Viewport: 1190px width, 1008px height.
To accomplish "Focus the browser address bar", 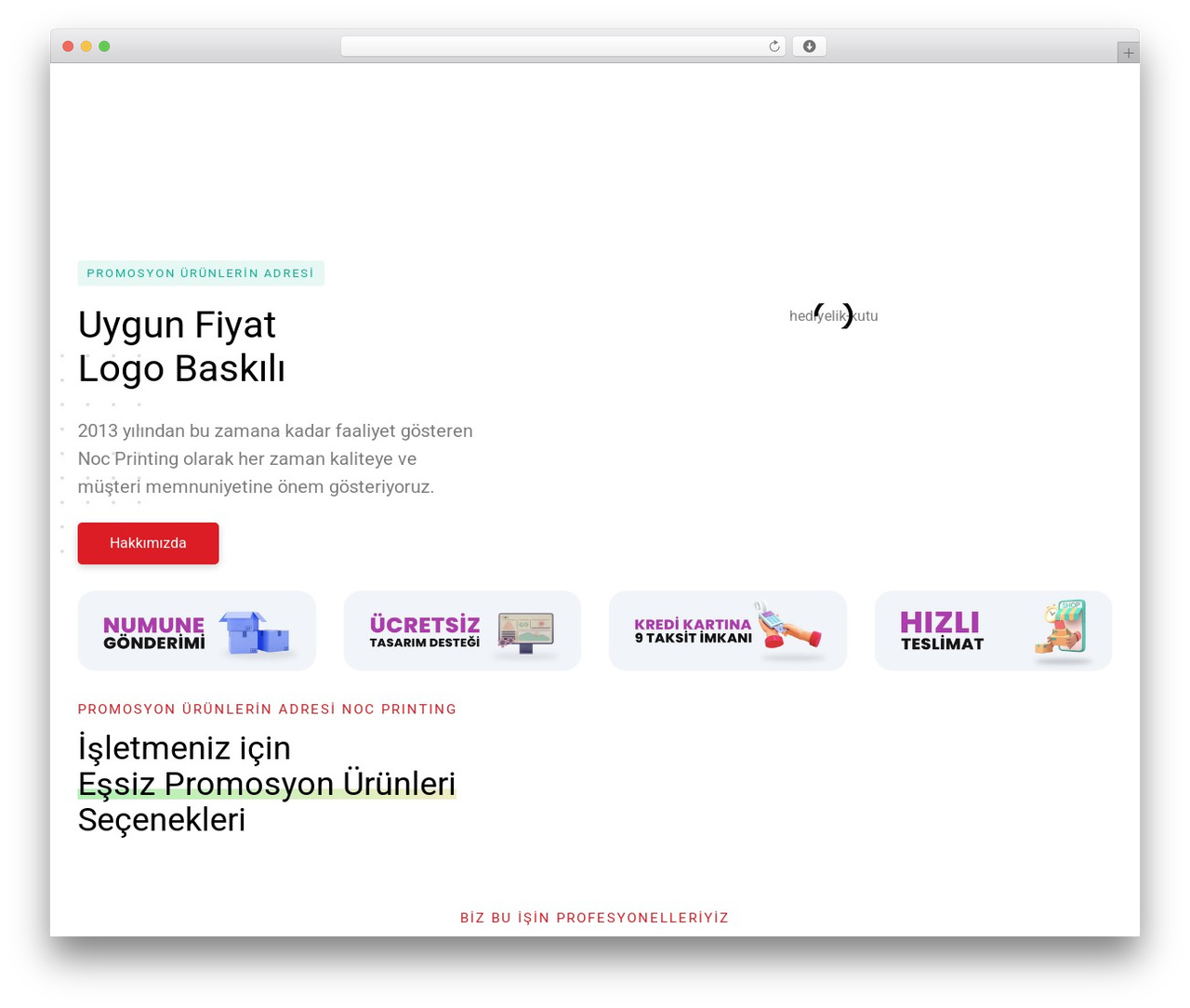I will pos(563,46).
